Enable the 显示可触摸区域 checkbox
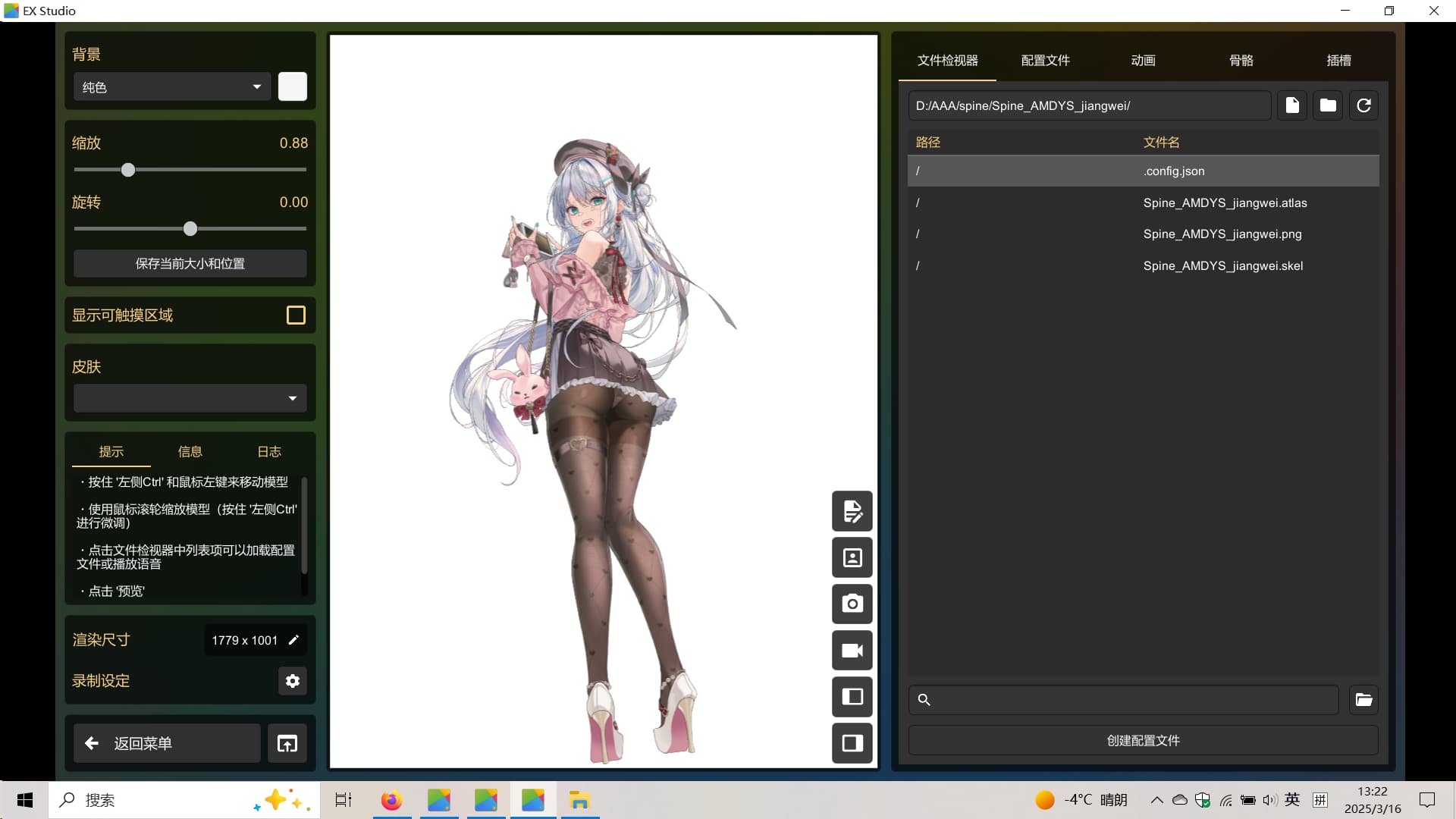The image size is (1456, 819). click(296, 315)
